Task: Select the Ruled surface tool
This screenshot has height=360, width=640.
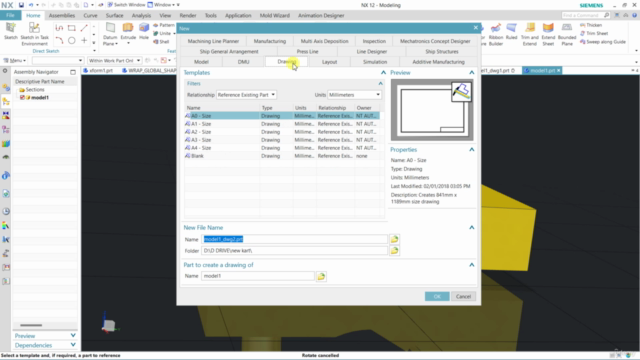Action: pyautogui.click(x=511, y=31)
